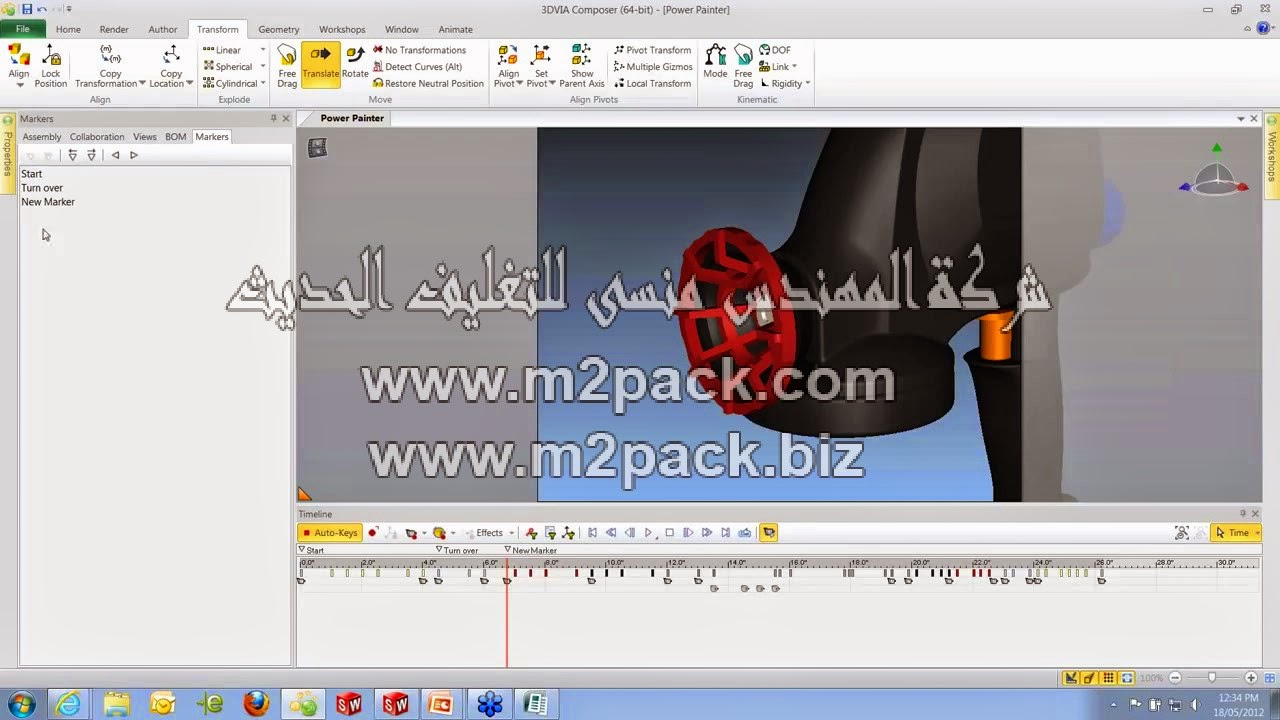Viewport: 1280px width, 720px height.
Task: Expand the Spherical explode dropdown
Action: click(x=263, y=67)
